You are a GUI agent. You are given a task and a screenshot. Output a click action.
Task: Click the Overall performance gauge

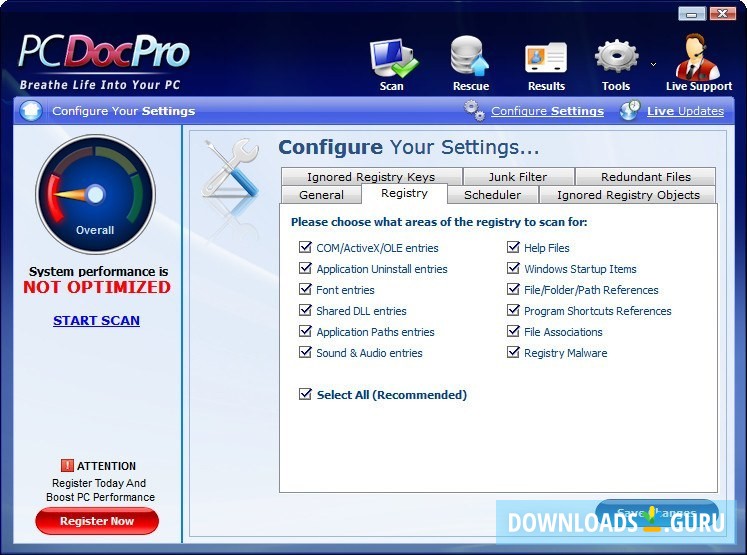pyautogui.click(x=95, y=194)
